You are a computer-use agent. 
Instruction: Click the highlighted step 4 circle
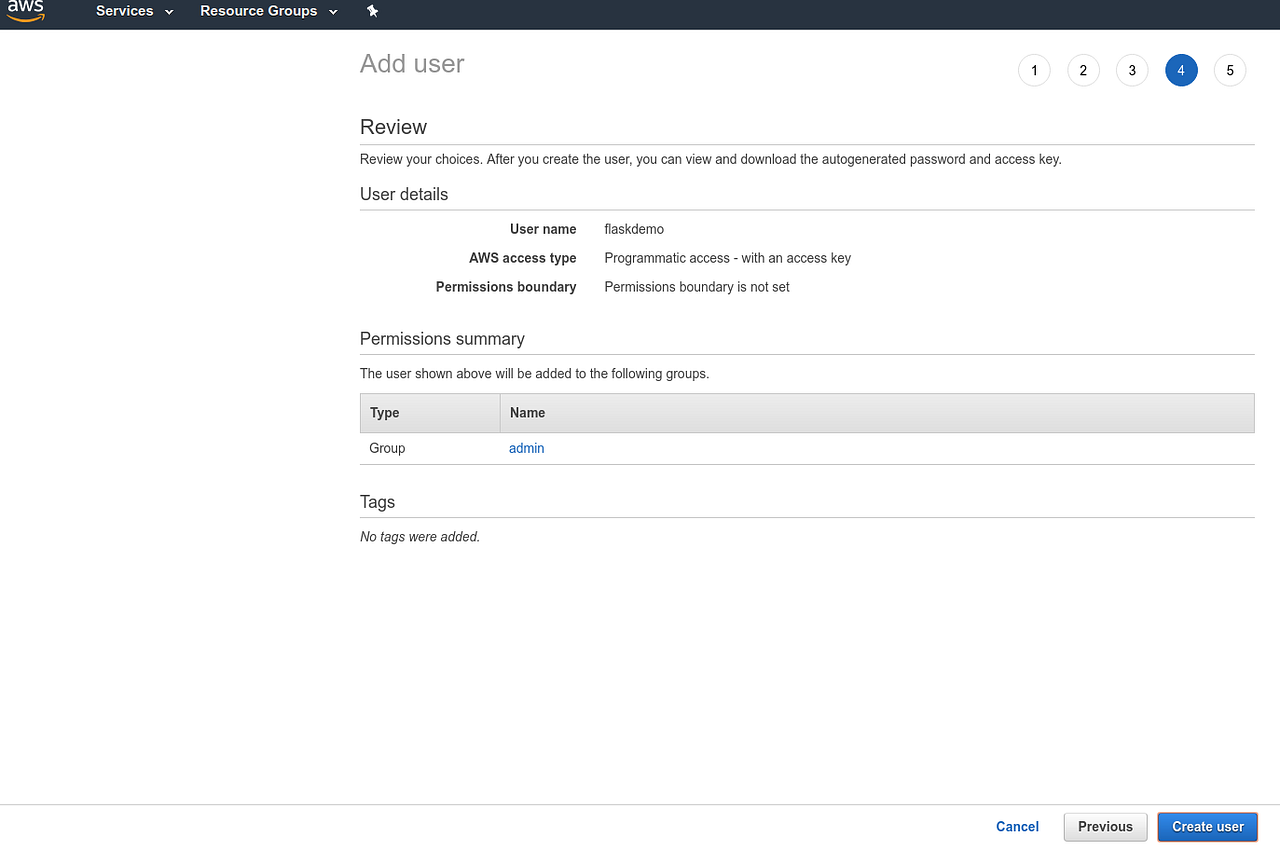click(x=1181, y=70)
